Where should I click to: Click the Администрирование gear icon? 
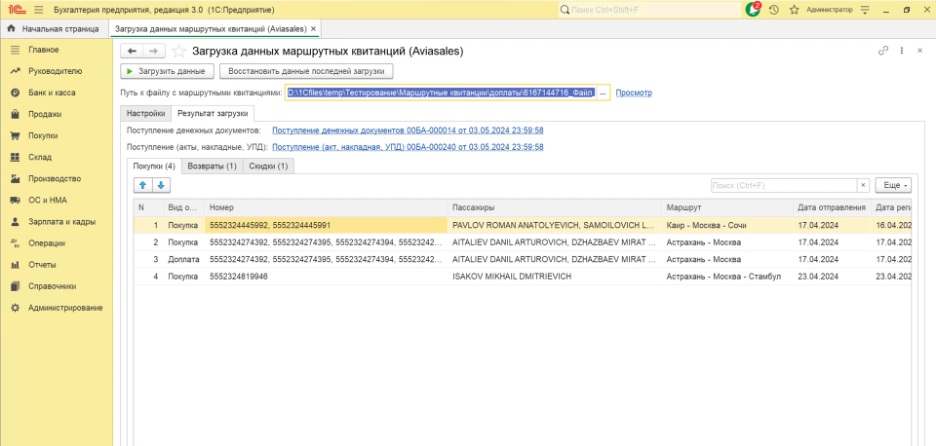[16, 307]
